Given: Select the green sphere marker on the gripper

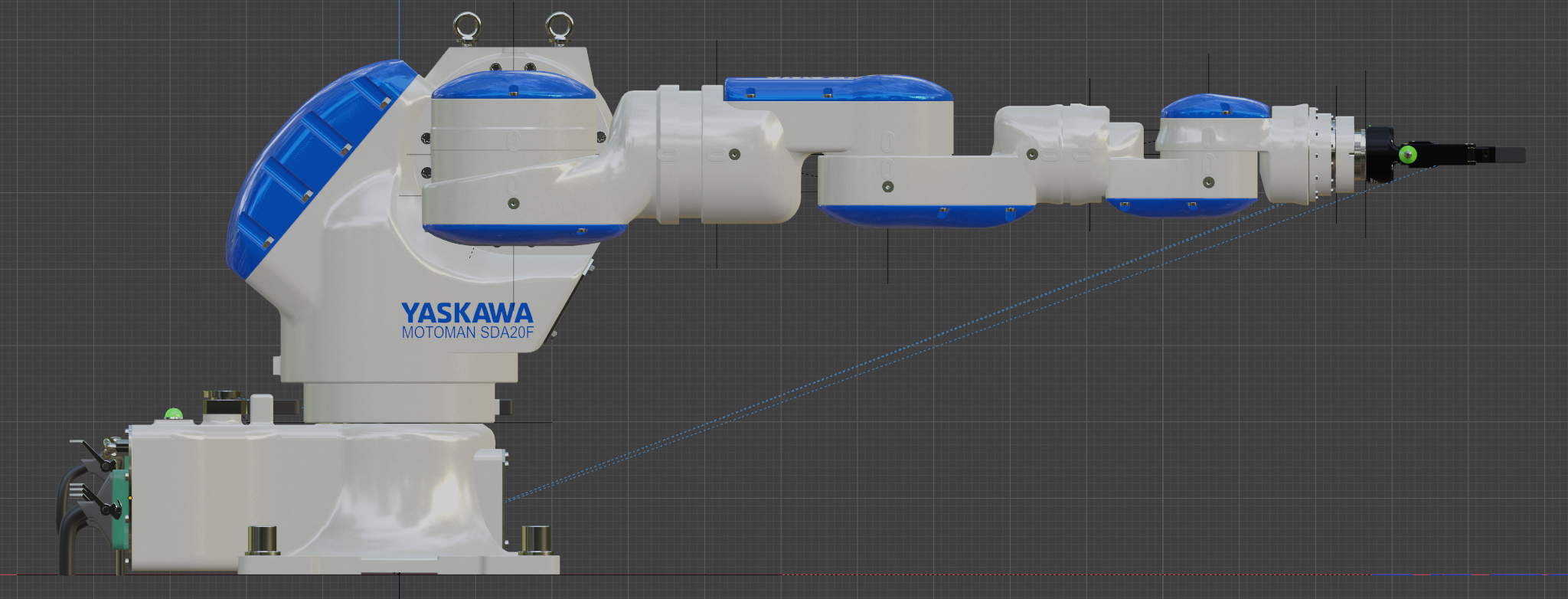Looking at the screenshot, I should pyautogui.click(x=1407, y=155).
